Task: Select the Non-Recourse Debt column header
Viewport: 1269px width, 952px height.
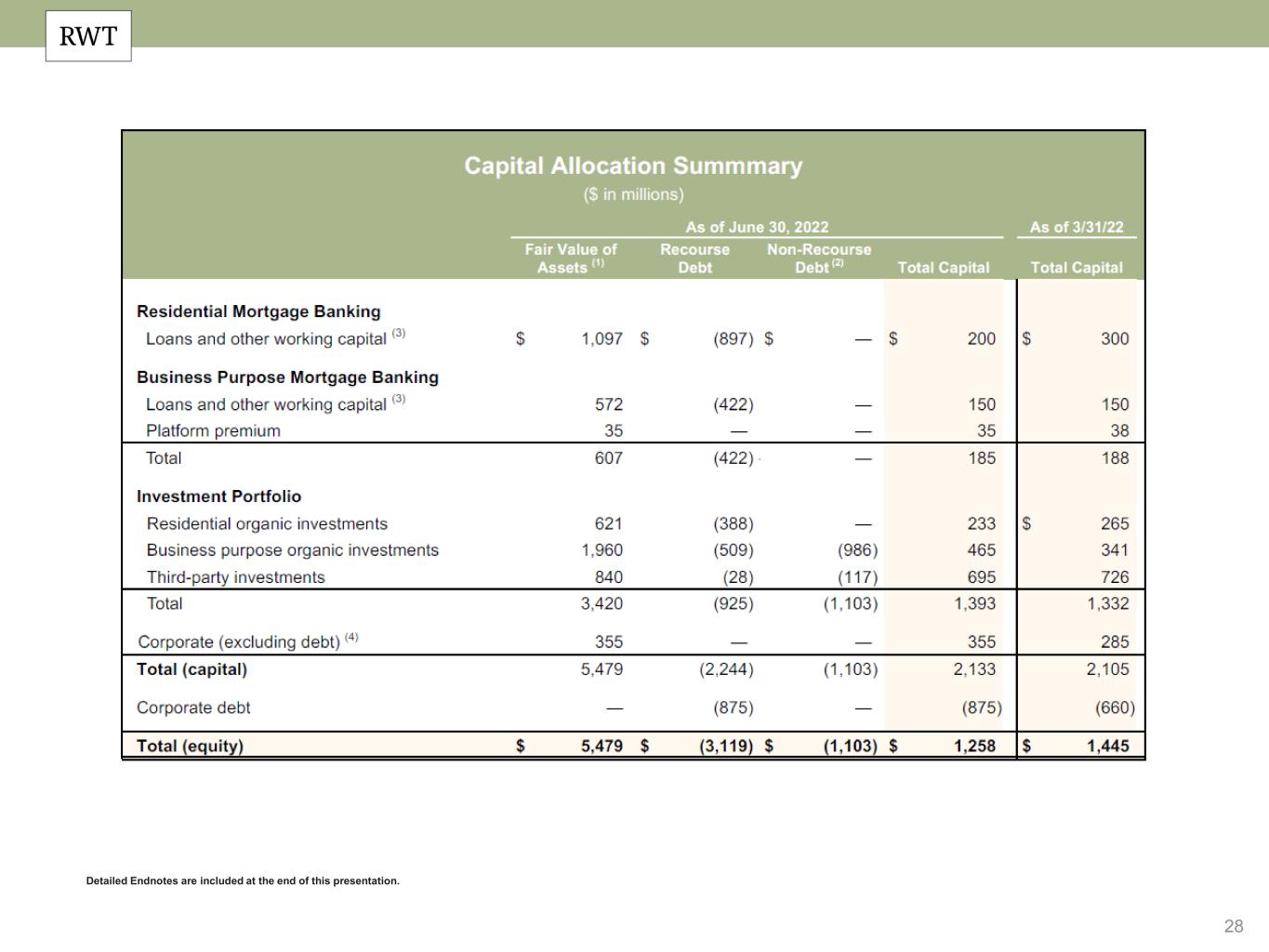Action: pos(818,258)
